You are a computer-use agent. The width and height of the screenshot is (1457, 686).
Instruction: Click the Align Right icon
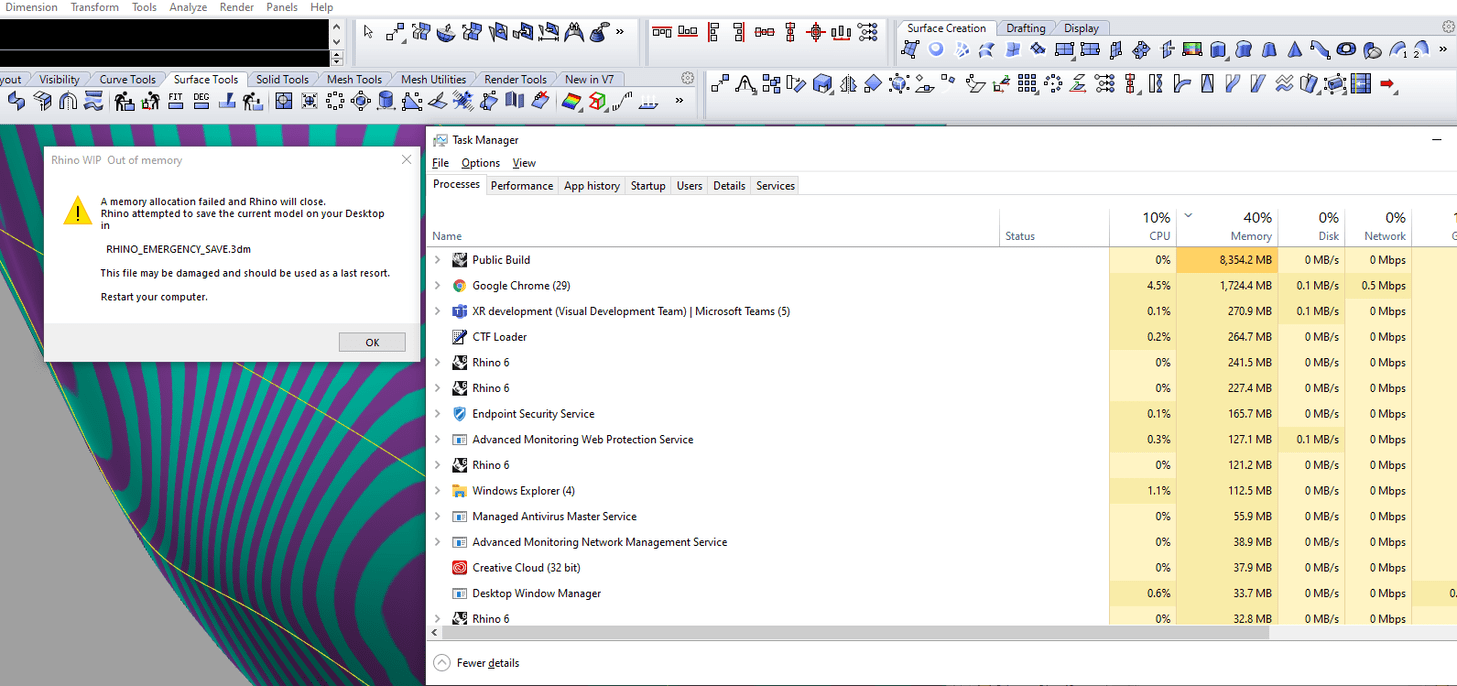739,32
